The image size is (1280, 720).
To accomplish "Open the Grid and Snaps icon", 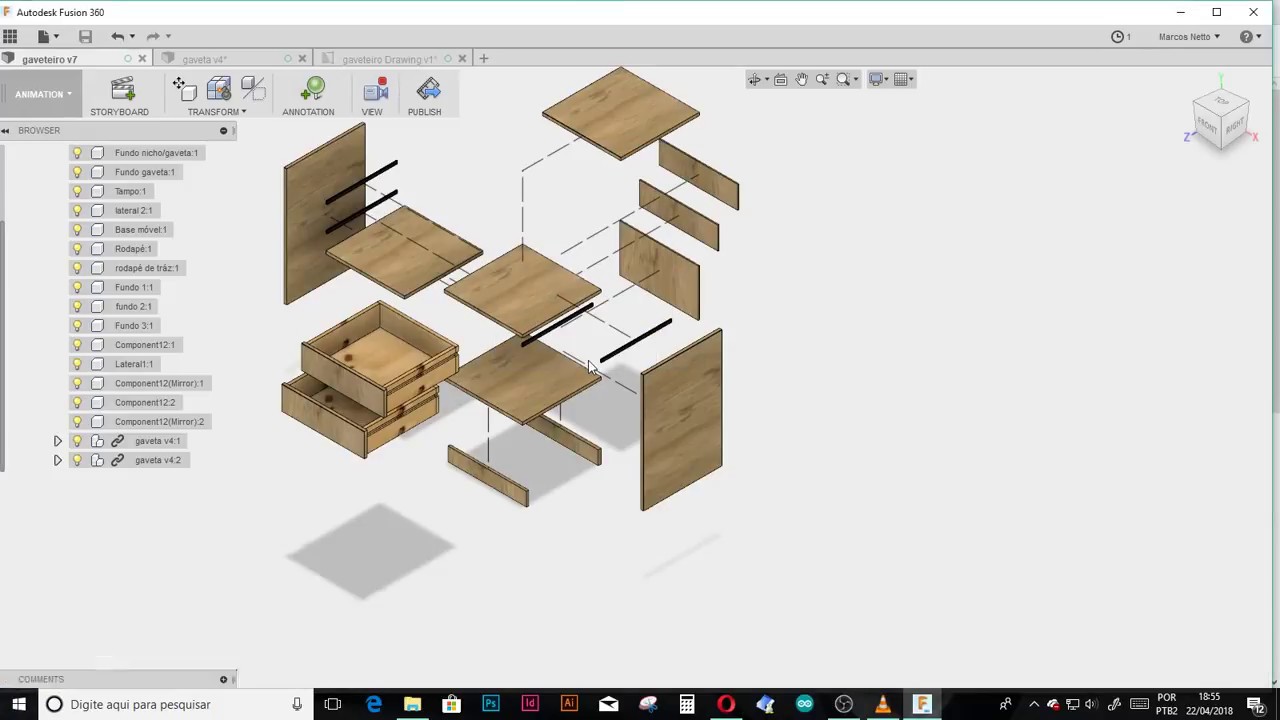I will pos(901,80).
